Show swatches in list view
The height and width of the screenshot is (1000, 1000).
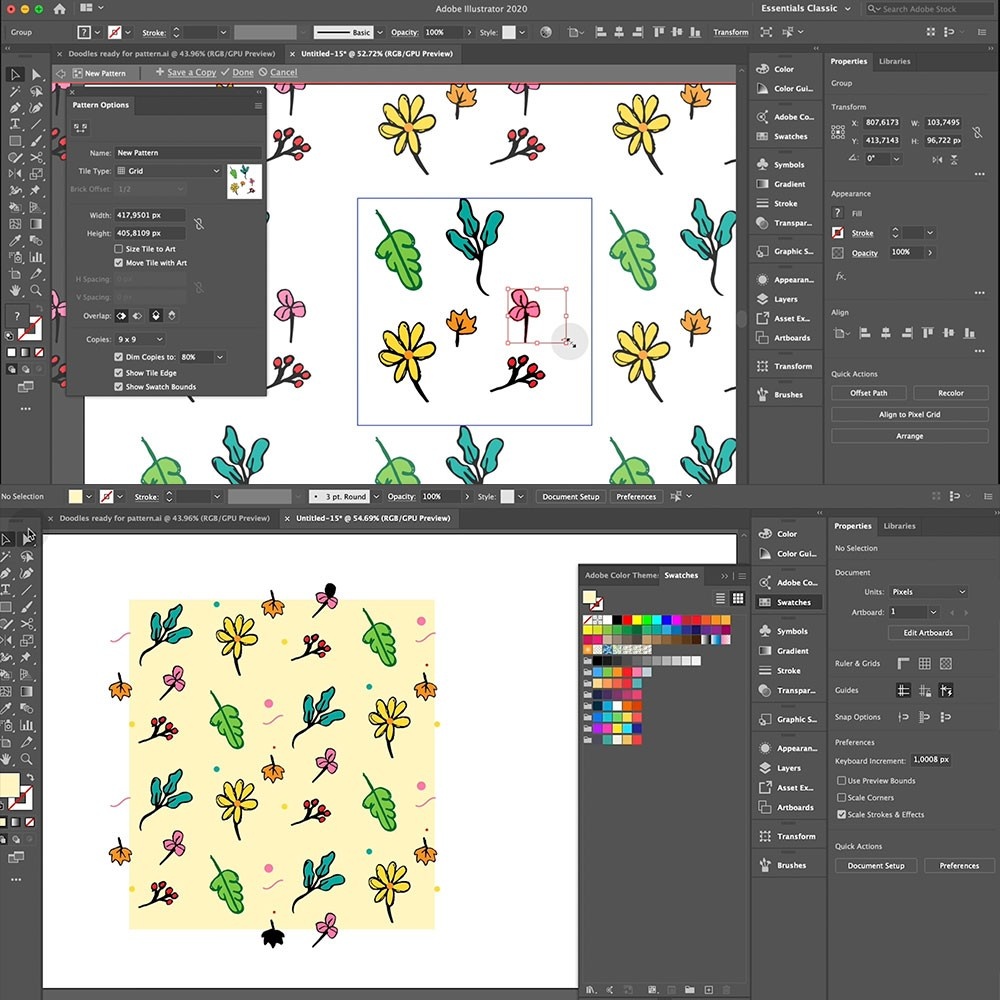(x=720, y=598)
